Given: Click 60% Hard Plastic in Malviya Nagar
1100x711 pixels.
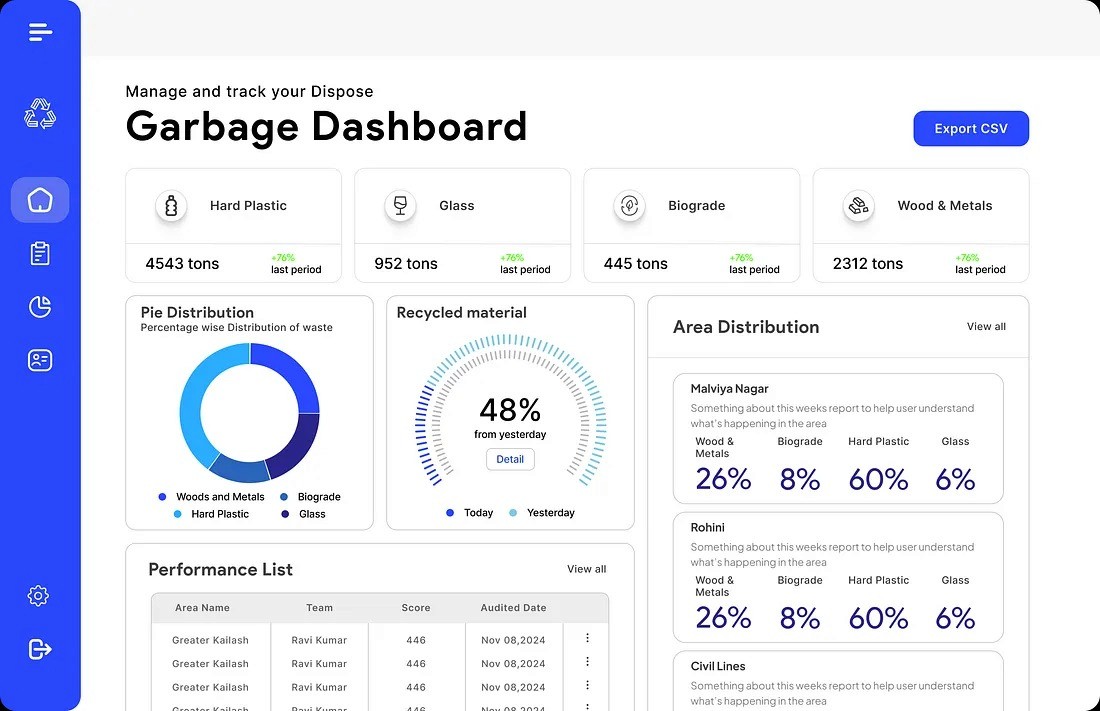Looking at the screenshot, I should 878,479.
